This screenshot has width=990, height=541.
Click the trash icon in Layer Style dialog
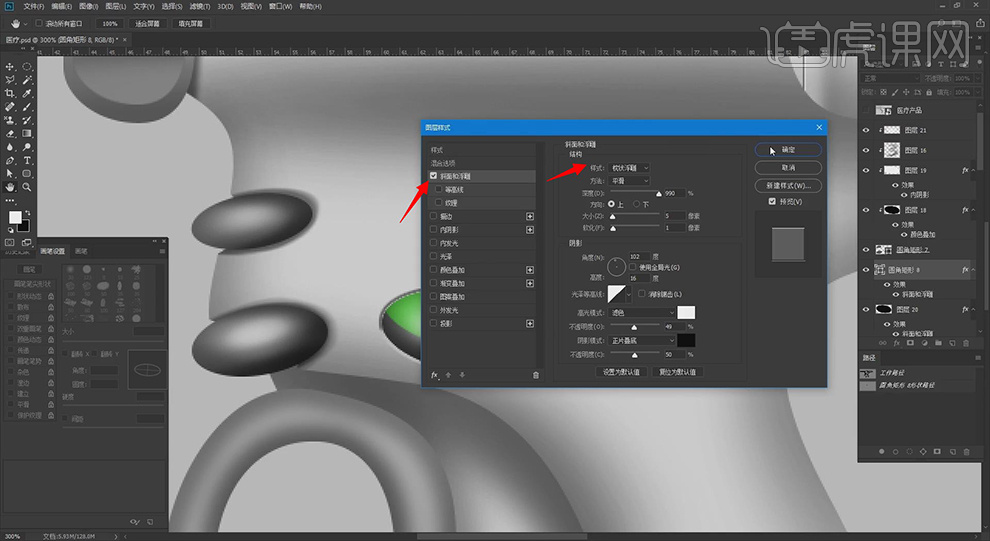(x=535, y=375)
